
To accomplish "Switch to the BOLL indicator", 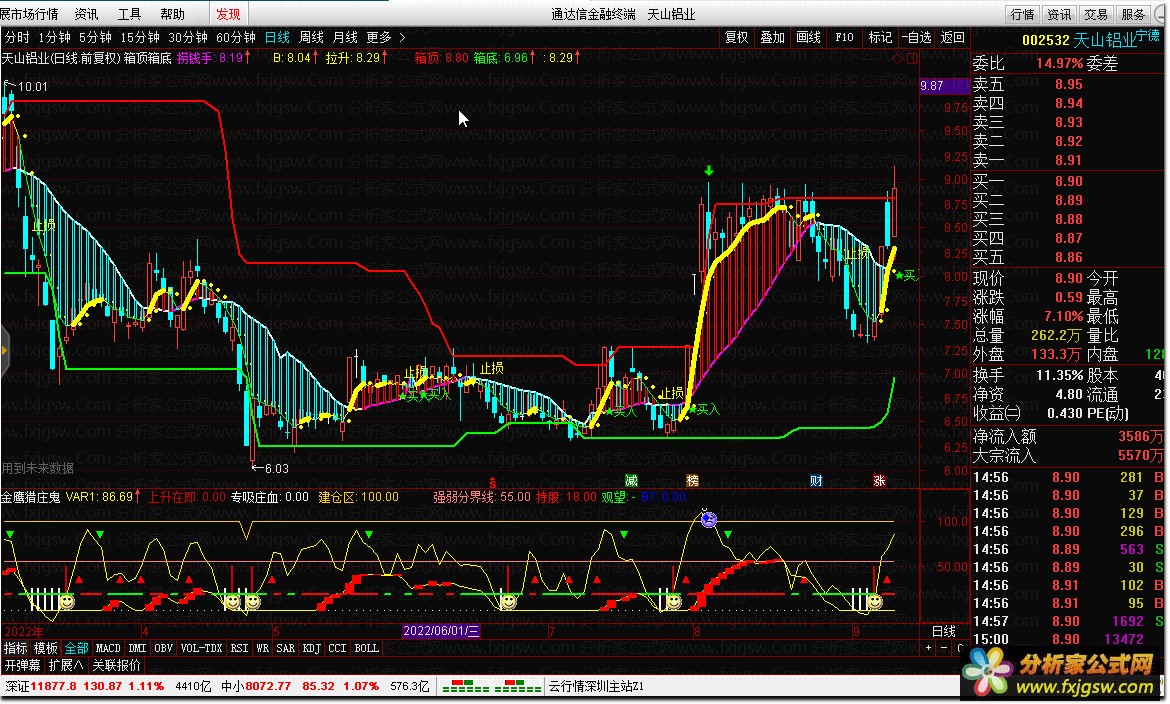I will coord(366,648).
